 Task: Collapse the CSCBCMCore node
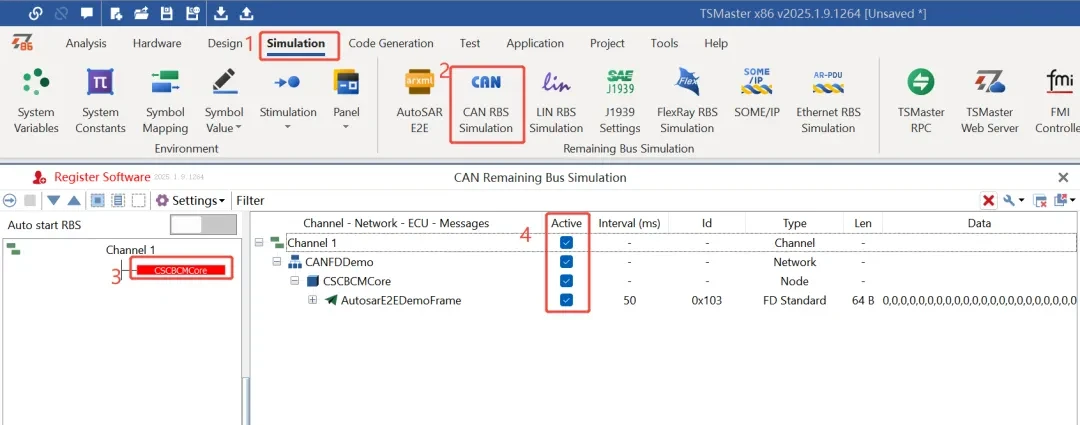pos(295,281)
